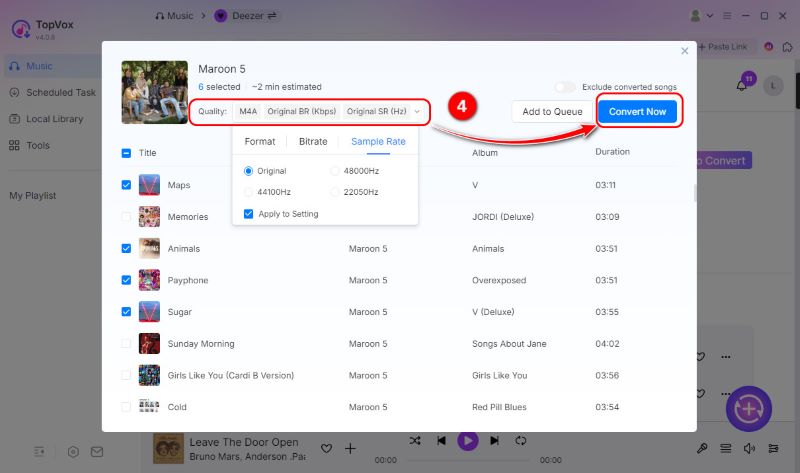Click the M4A format tag
Image resolution: width=800 pixels, height=473 pixels.
248,111
